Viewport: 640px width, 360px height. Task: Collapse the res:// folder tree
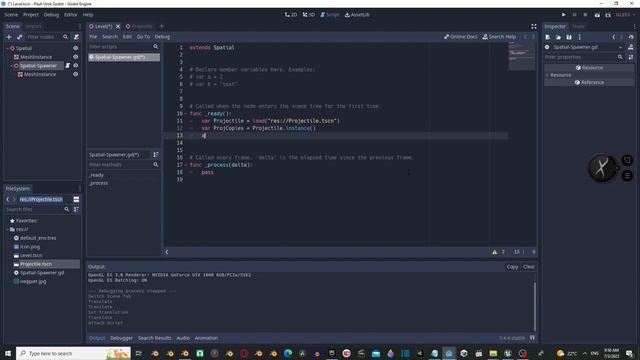8,229
